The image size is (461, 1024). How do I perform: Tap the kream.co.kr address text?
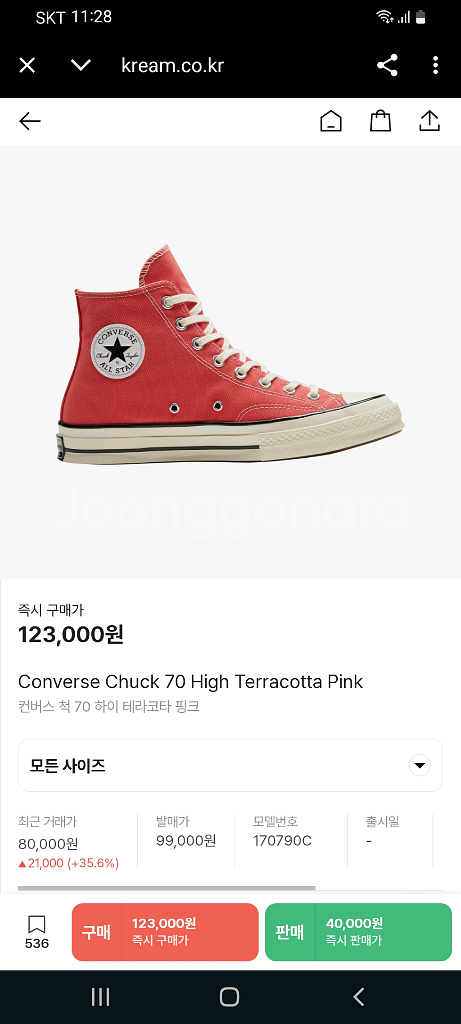[x=172, y=65]
